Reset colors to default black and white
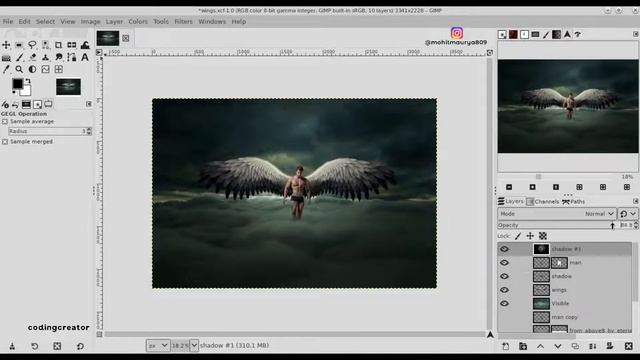This screenshot has width=640, height=360. (14, 93)
